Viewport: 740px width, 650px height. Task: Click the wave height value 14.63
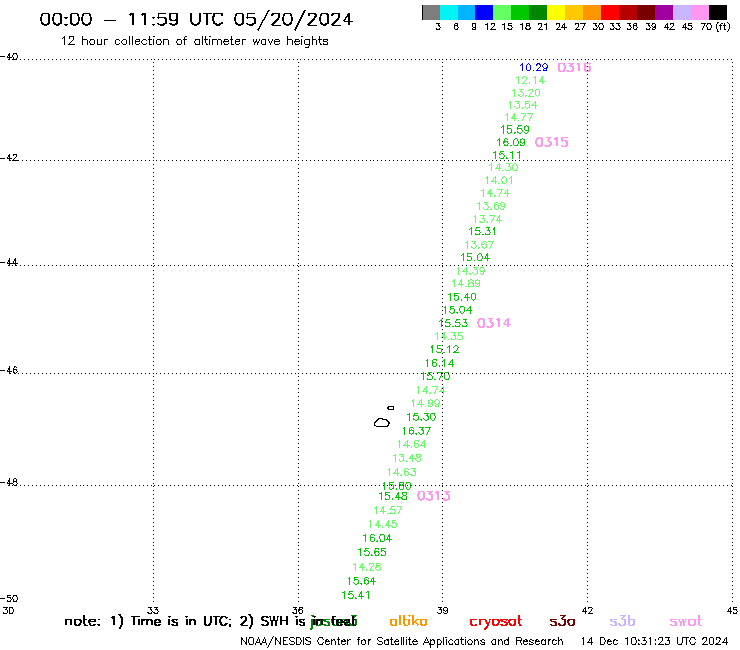click(402, 472)
